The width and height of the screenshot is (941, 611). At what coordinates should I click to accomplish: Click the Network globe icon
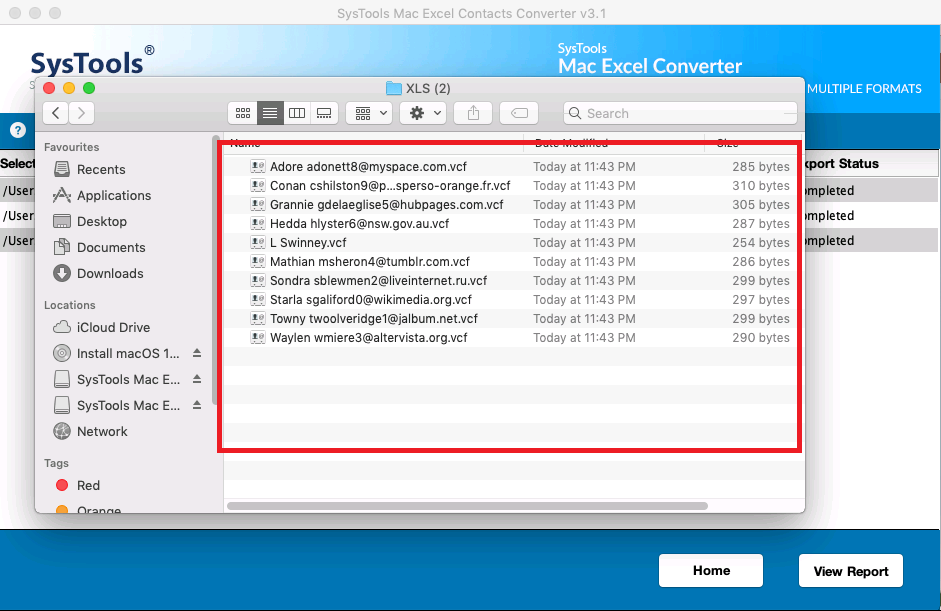pyautogui.click(x=62, y=431)
